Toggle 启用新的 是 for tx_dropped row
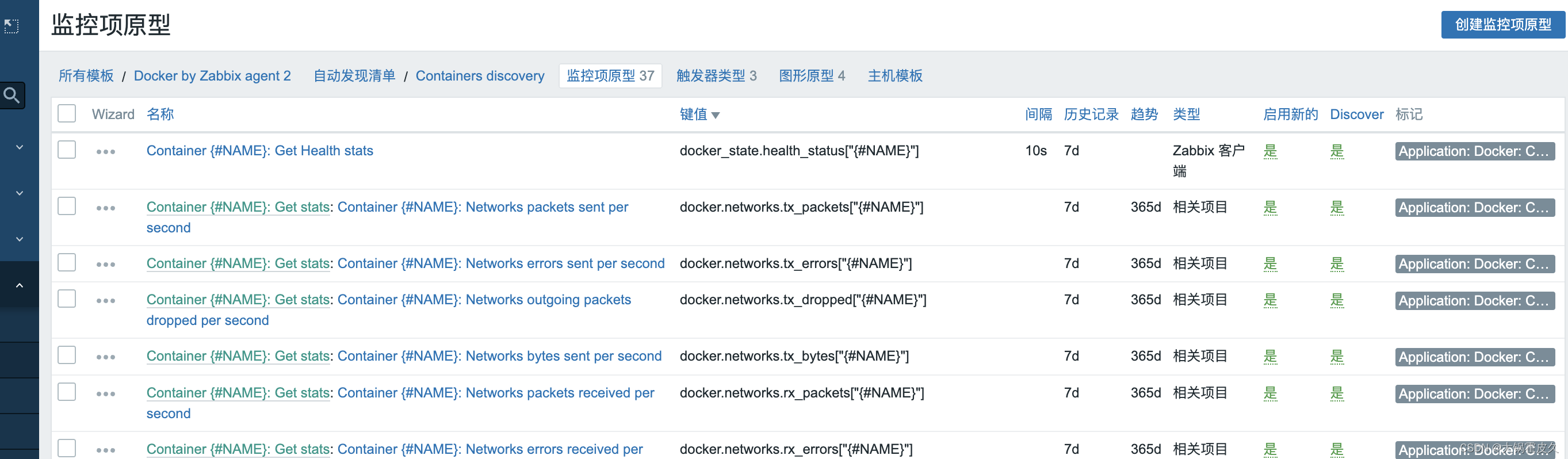Screen dimensions: 1568x459 (x=1269, y=300)
